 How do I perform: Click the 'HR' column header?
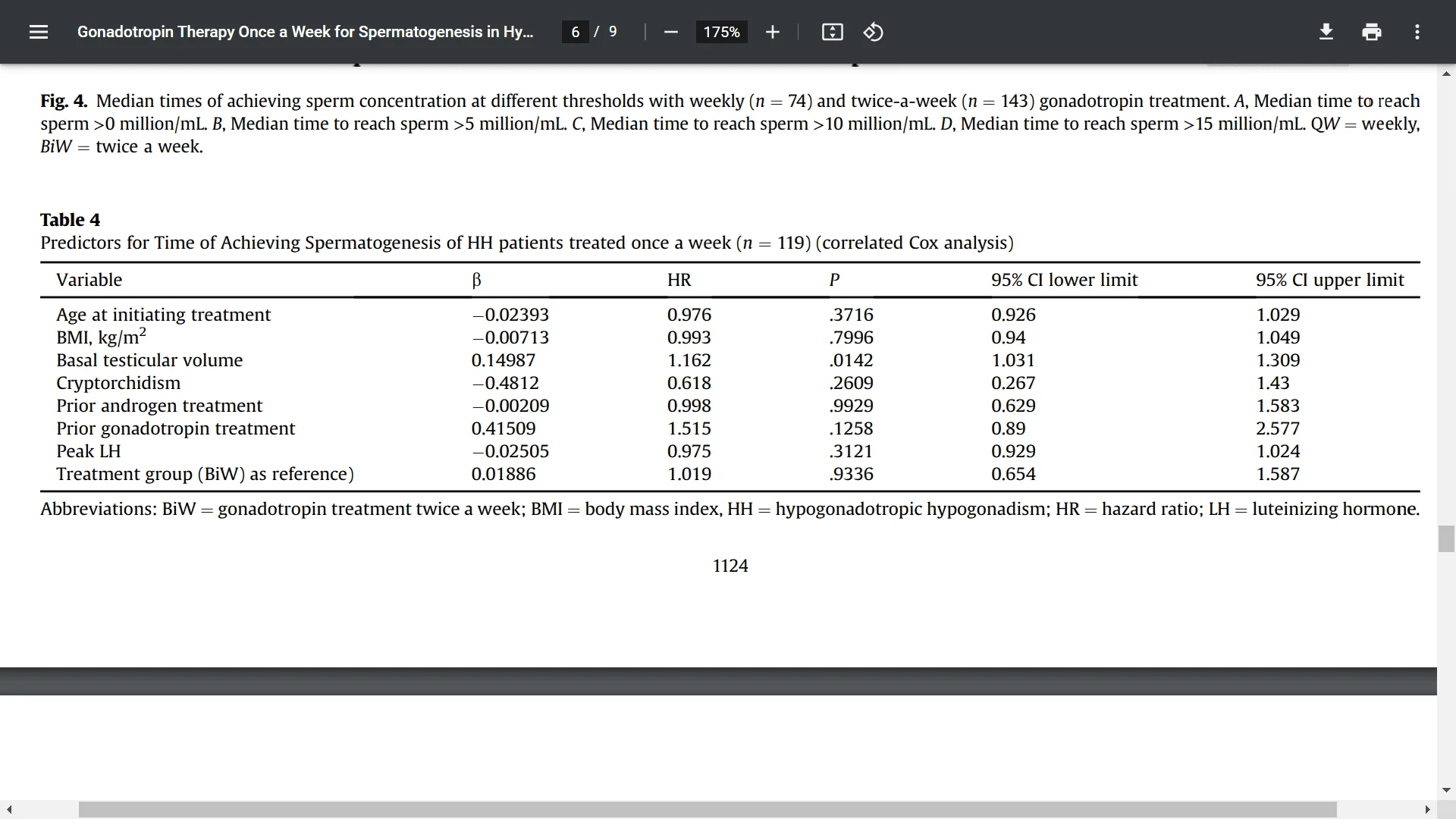[x=679, y=280]
